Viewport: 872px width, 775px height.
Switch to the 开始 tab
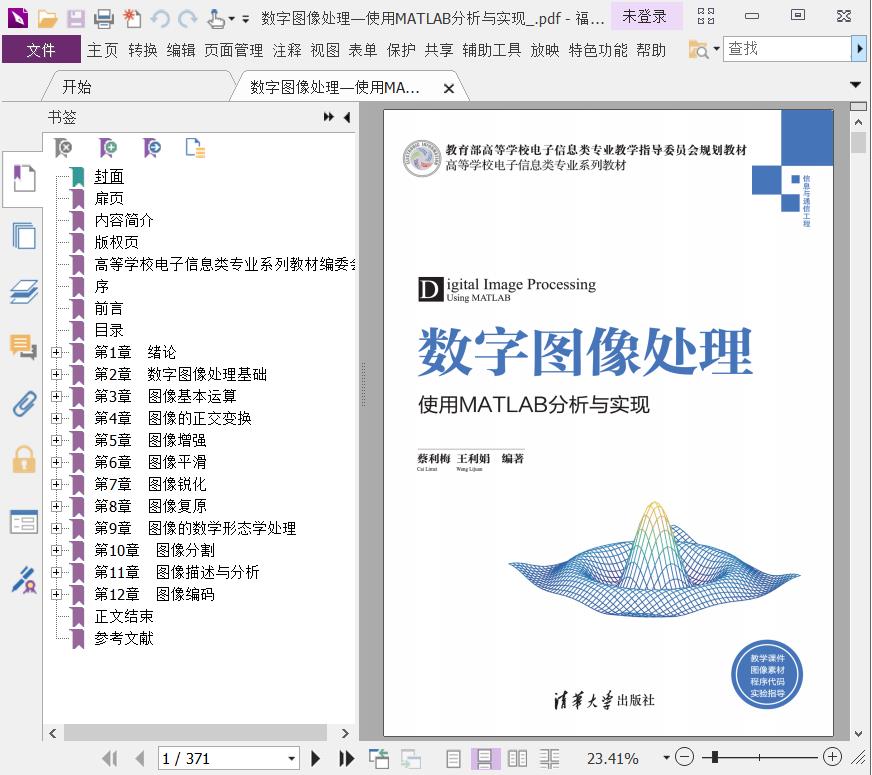77,87
